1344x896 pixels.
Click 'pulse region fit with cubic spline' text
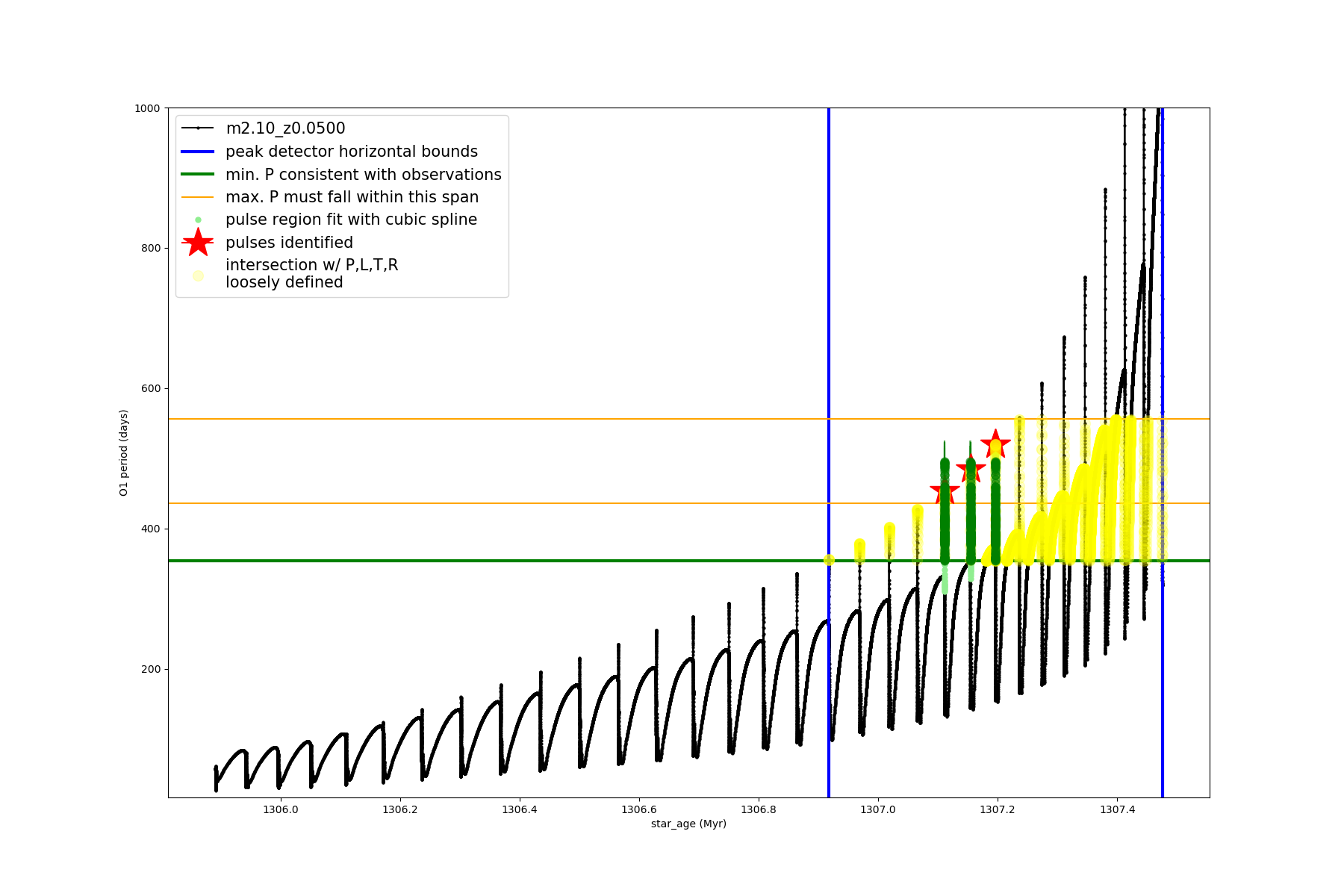coord(351,220)
